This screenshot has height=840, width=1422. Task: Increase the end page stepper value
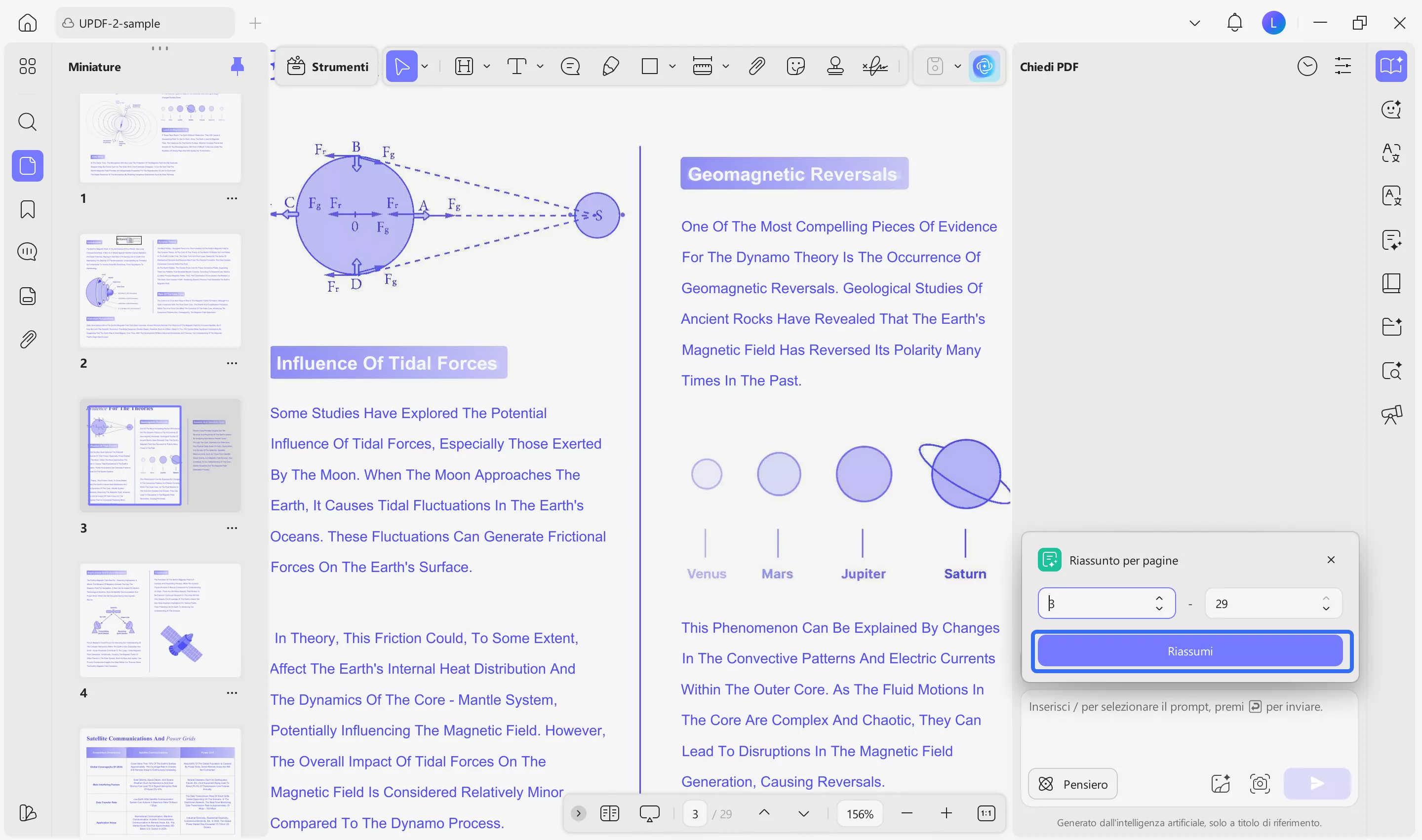pos(1326,598)
